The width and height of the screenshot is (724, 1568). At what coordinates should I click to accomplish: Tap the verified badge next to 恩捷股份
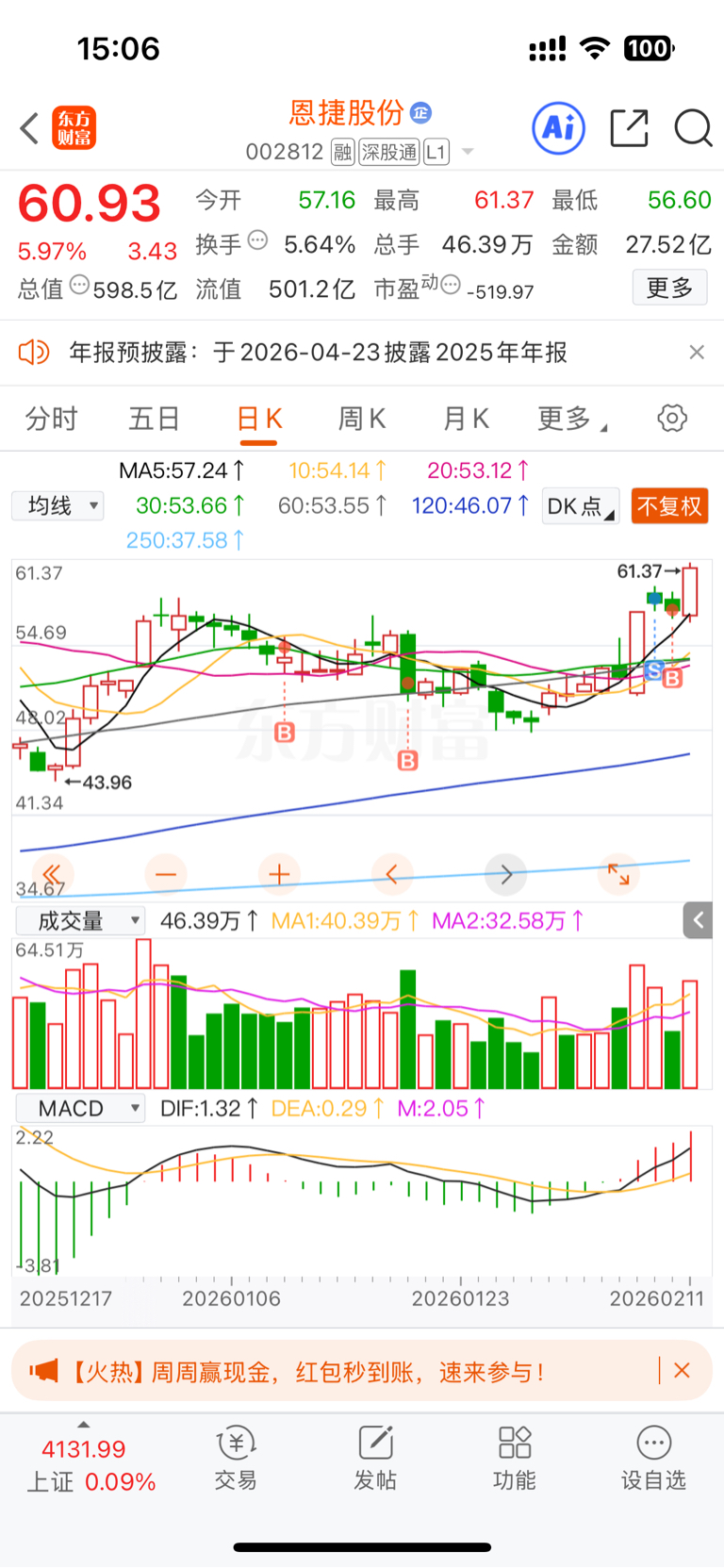(x=420, y=113)
